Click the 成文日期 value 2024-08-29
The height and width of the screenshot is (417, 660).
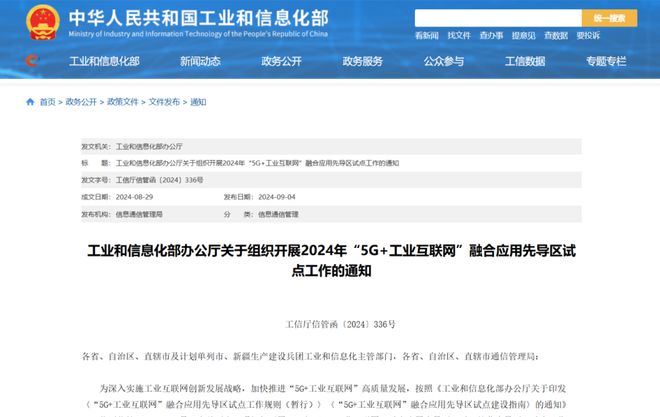pos(134,197)
